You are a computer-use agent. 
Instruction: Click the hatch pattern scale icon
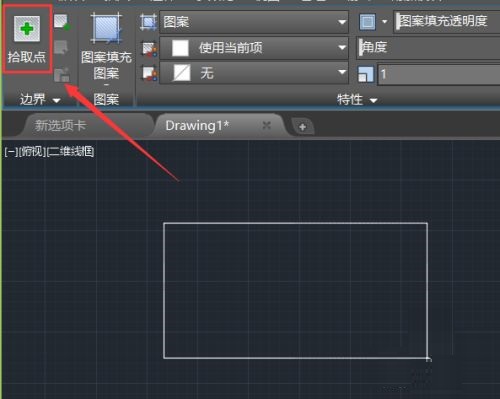tap(366, 74)
